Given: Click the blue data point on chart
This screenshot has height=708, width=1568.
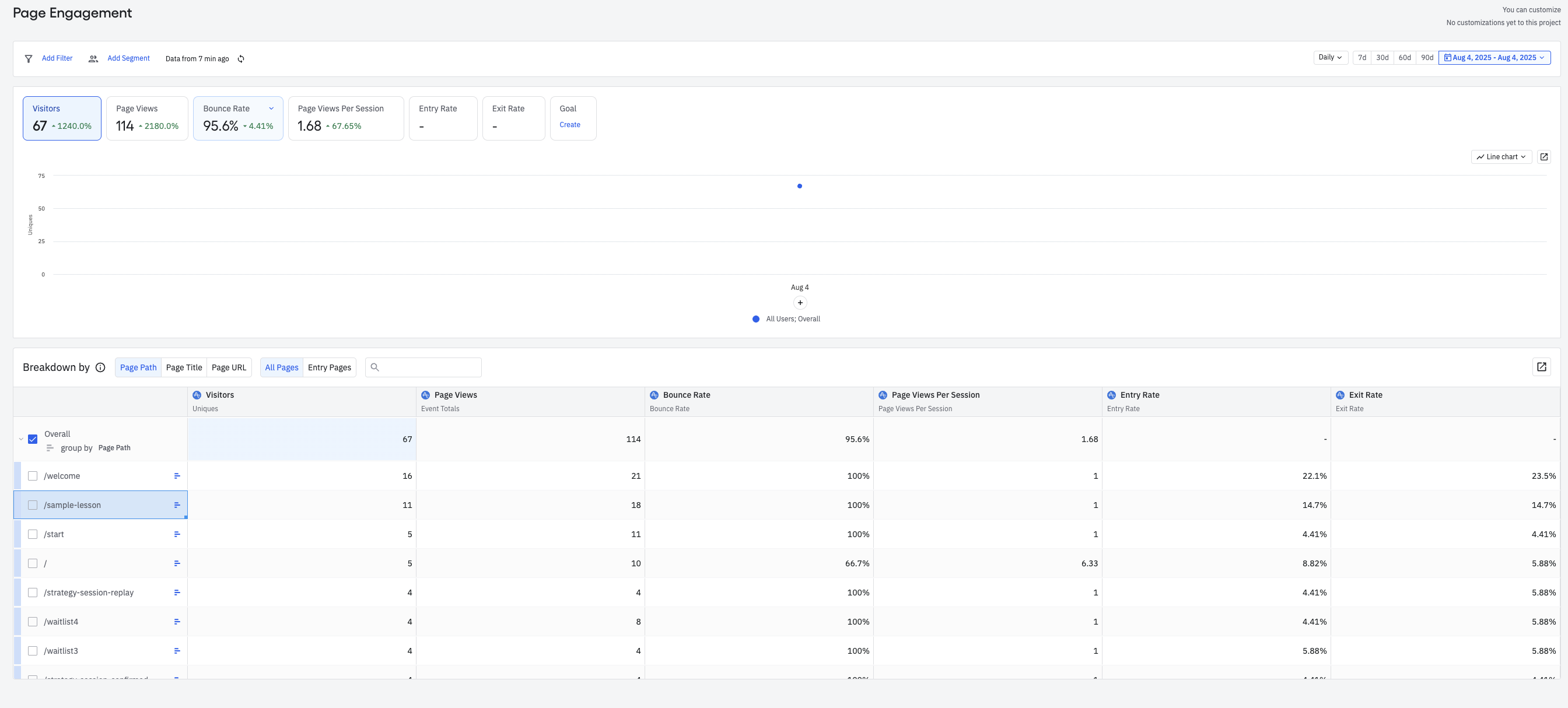Looking at the screenshot, I should [800, 186].
